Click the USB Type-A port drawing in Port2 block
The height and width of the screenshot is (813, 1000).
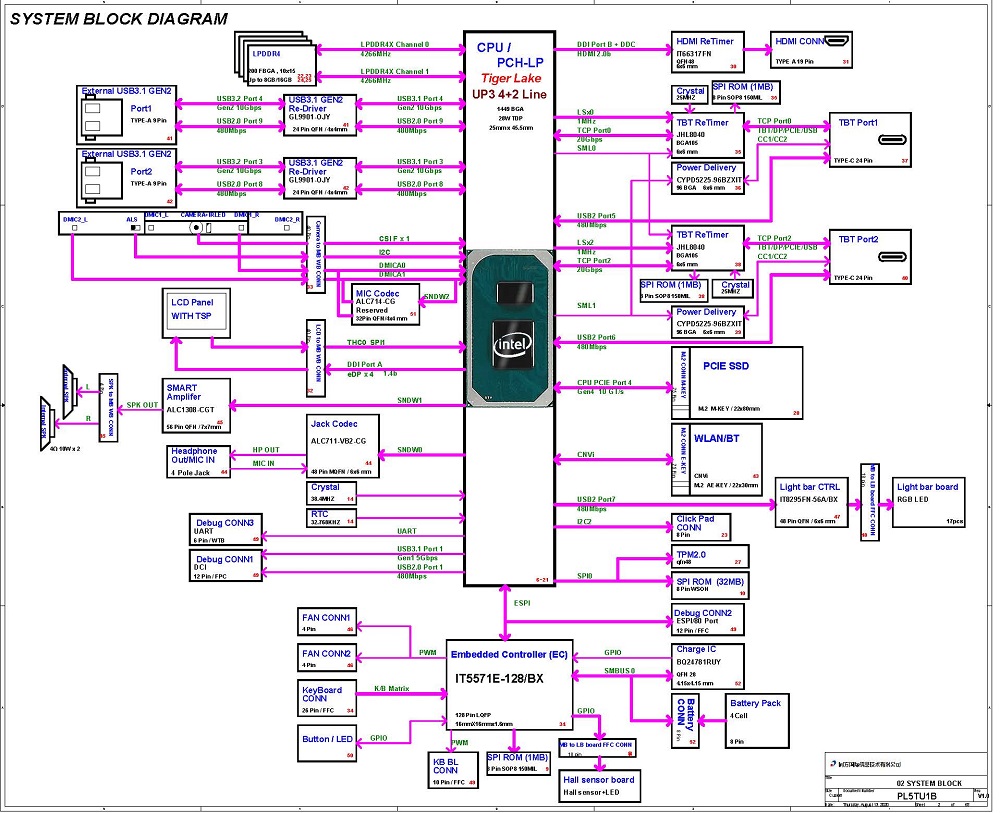coord(102,180)
